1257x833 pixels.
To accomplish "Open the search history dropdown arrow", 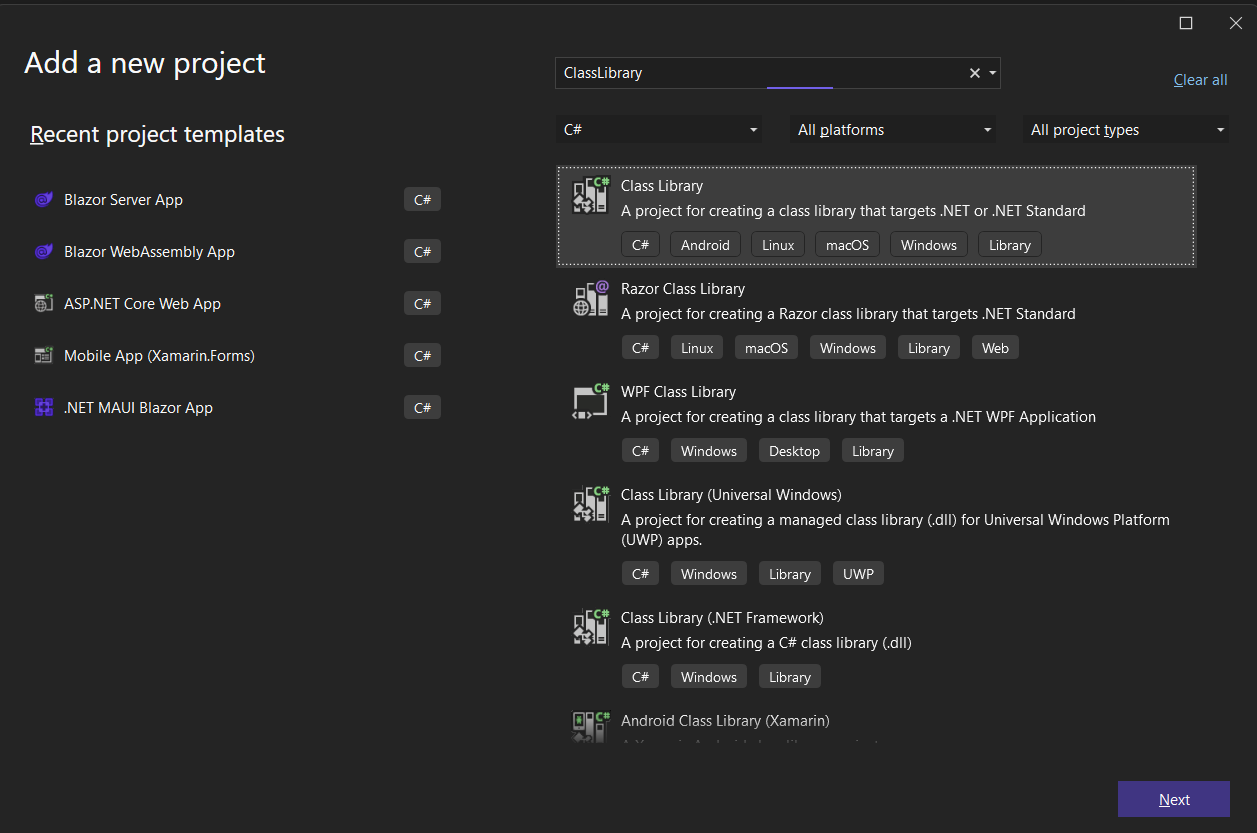I will pos(992,73).
